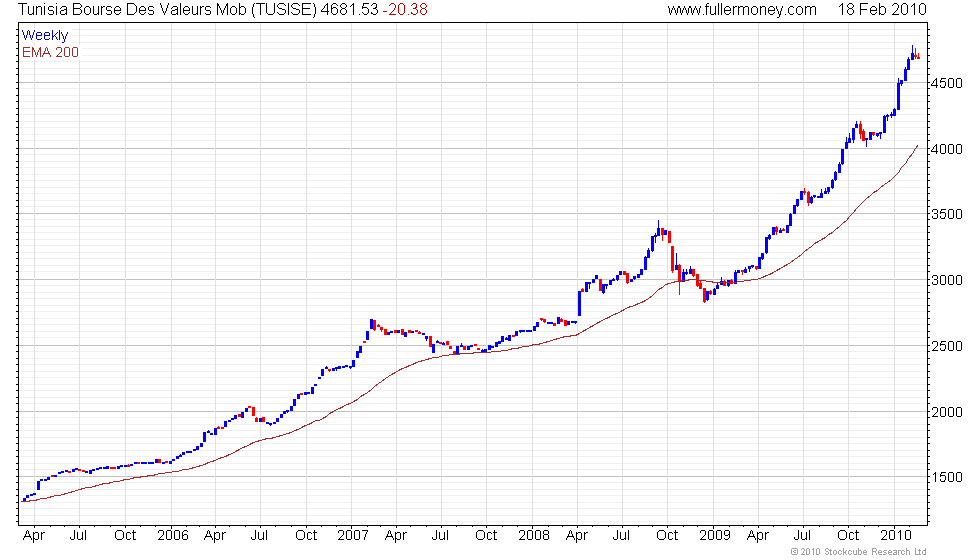980x560 pixels.
Task: Click the 2007 x-axis year label
Action: [x=352, y=536]
